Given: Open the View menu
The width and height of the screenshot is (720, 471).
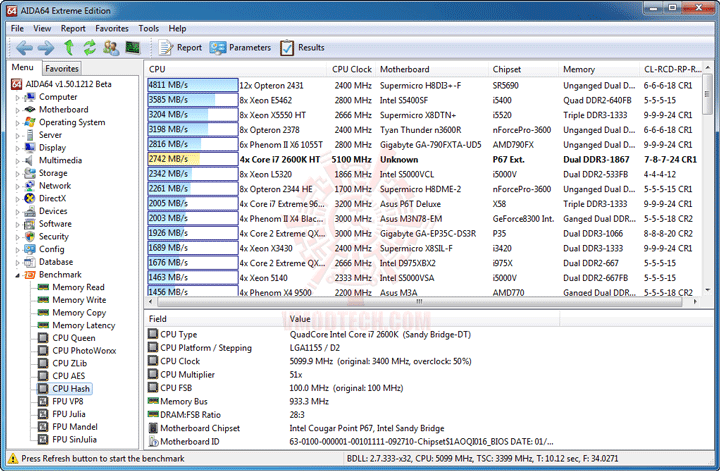Looking at the screenshot, I should coord(42,28).
